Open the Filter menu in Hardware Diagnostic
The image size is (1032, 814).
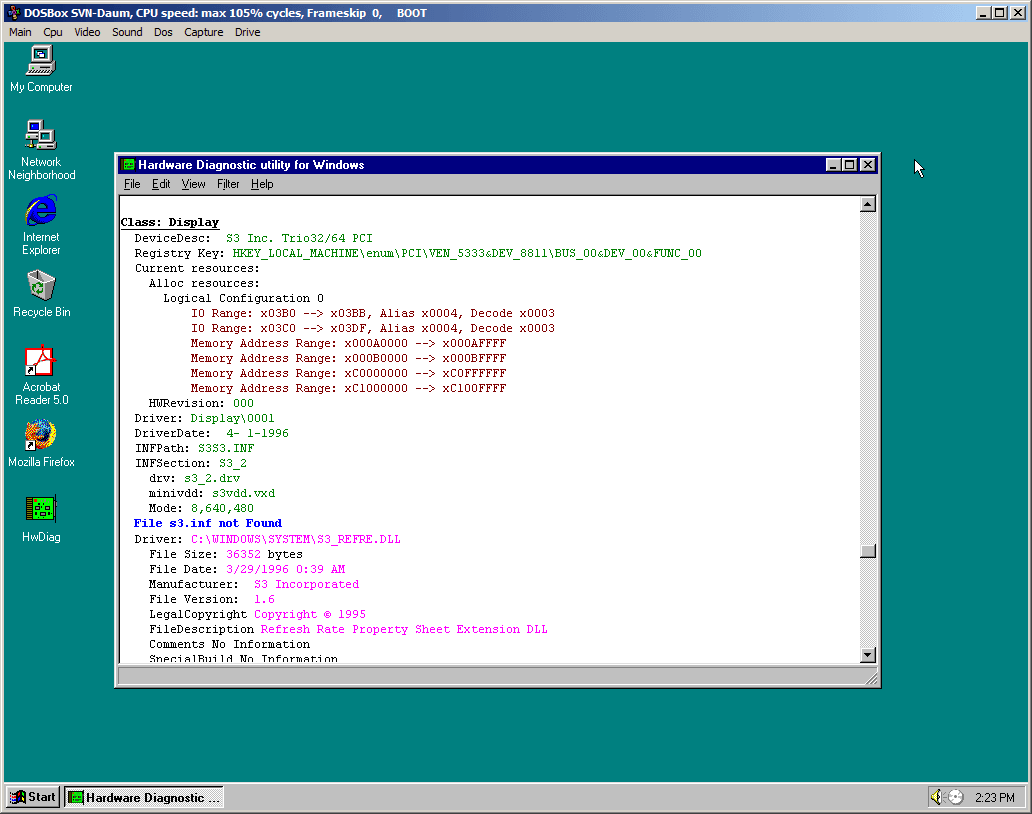pos(228,184)
